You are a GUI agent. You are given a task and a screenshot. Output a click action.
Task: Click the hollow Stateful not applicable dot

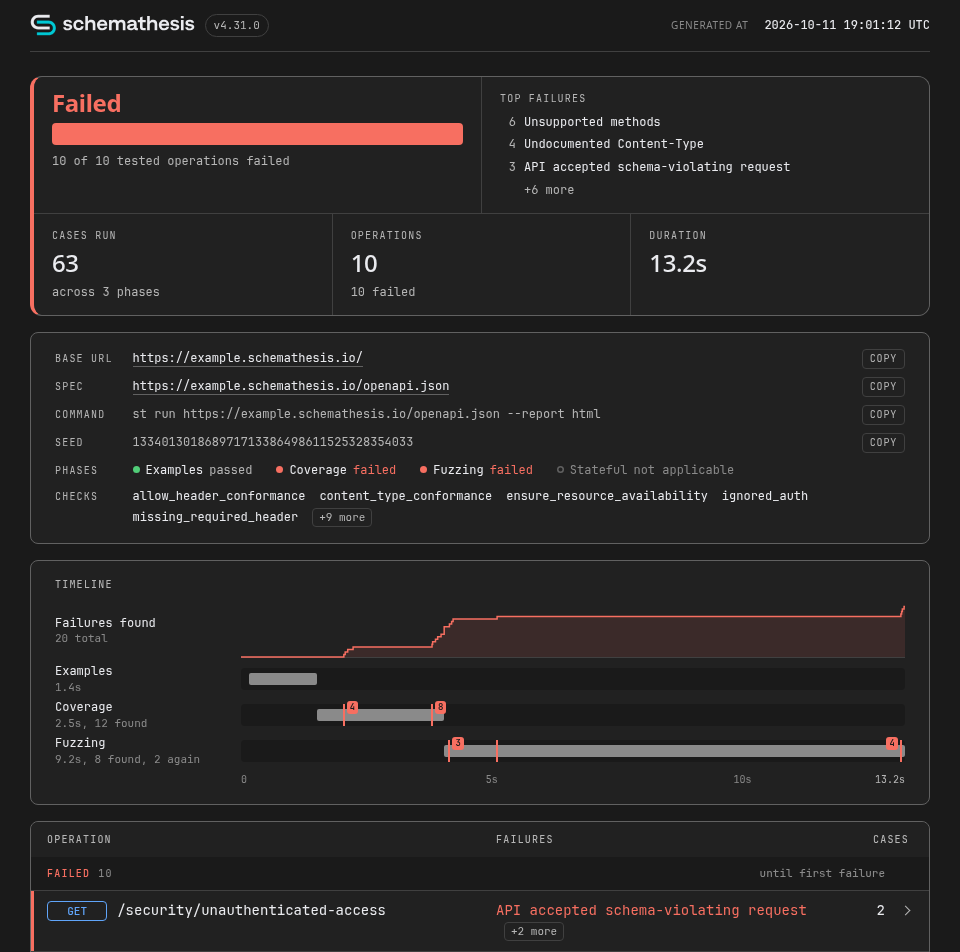click(x=560, y=470)
